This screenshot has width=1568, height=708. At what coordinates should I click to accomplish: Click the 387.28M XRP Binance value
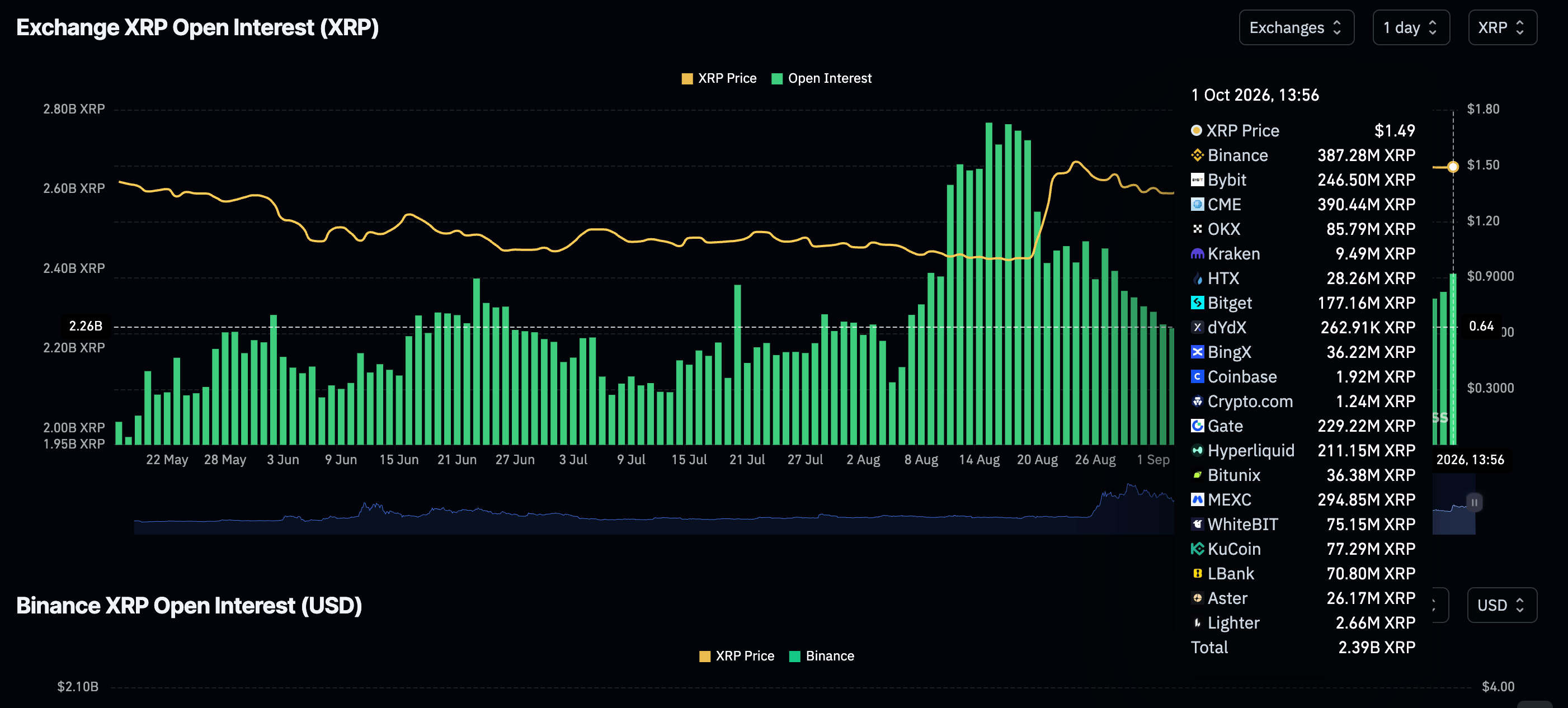click(1366, 155)
